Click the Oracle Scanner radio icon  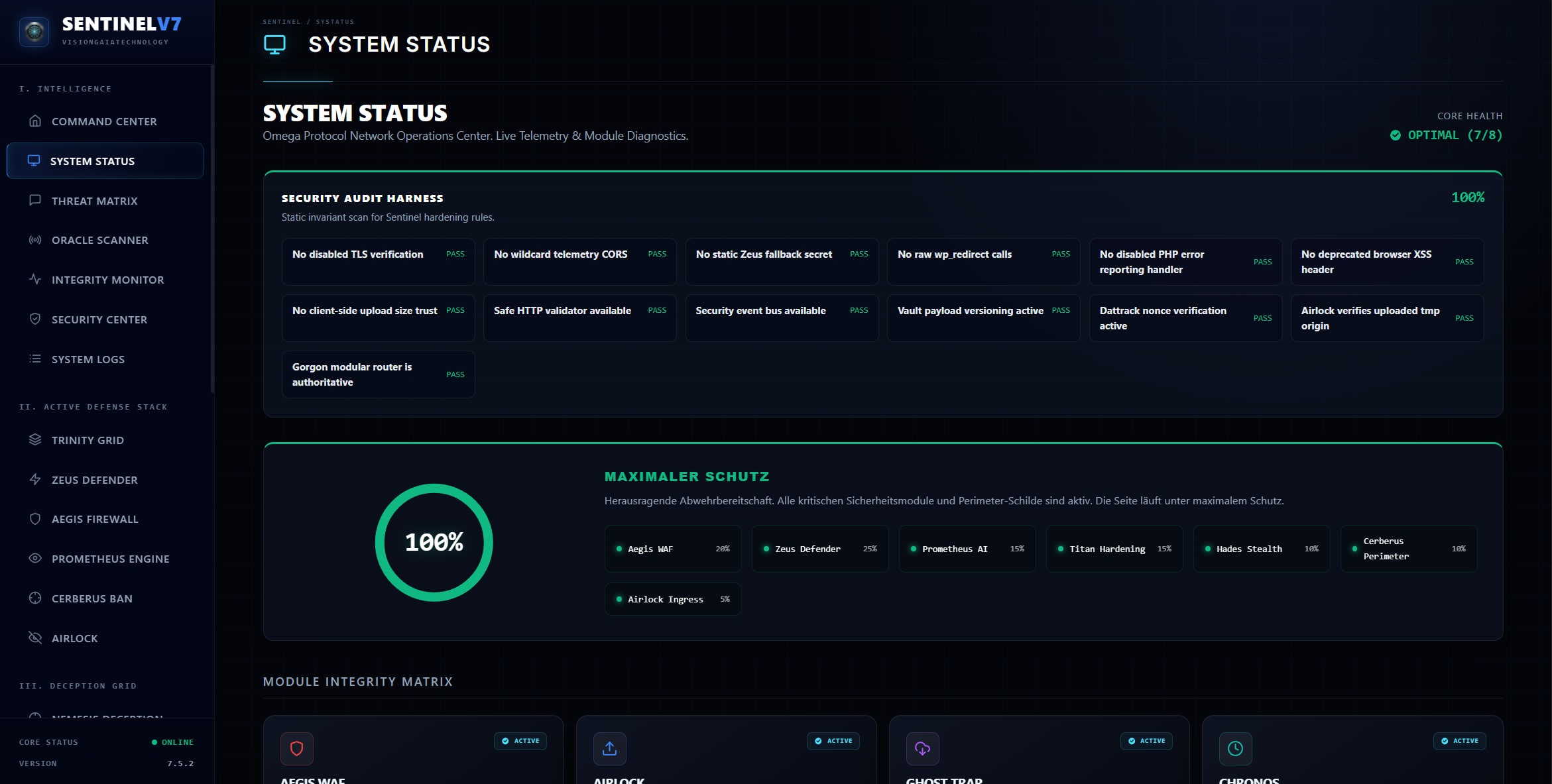[35, 240]
